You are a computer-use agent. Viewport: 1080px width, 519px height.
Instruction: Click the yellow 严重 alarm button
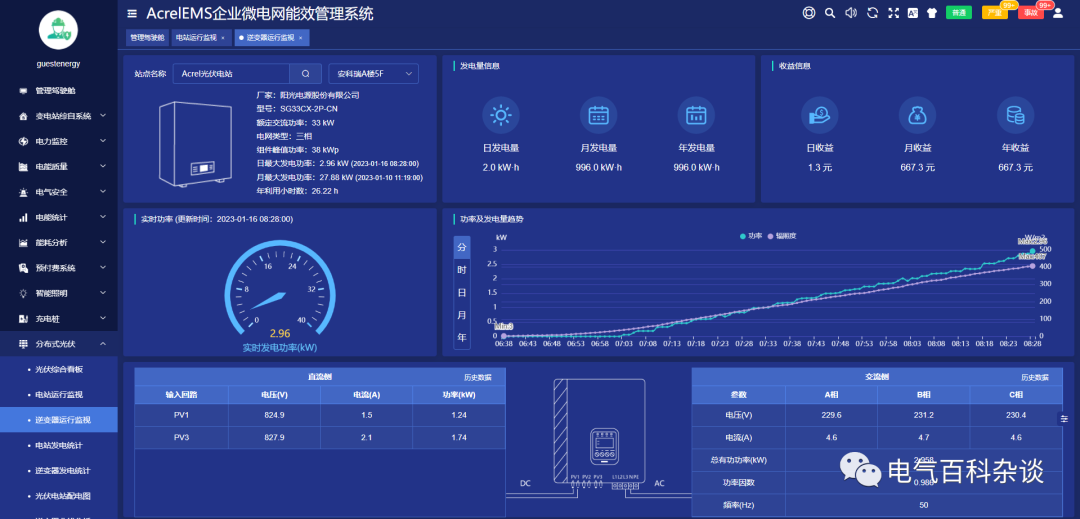click(x=994, y=12)
